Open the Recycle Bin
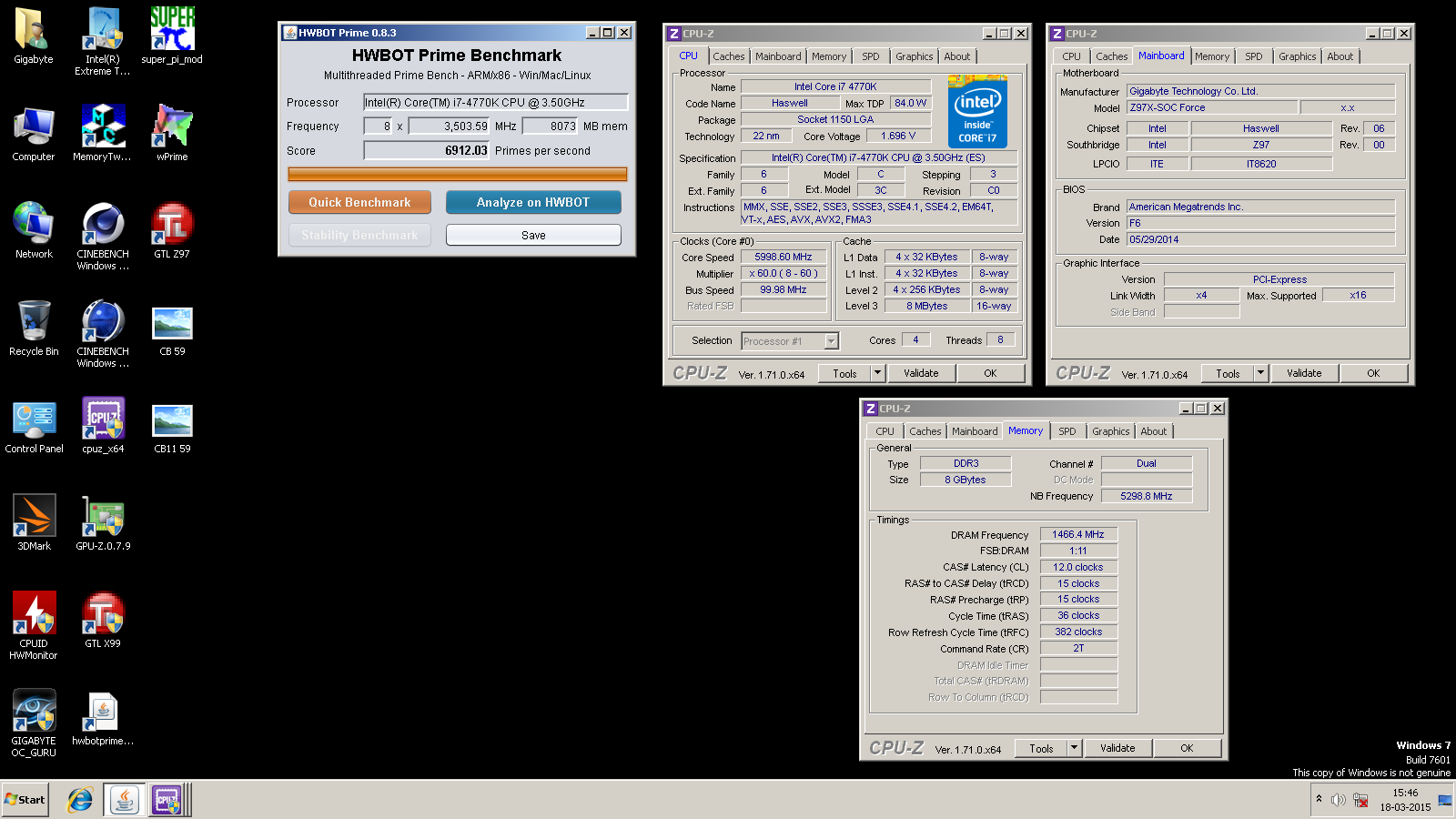Viewport: 1456px width, 819px height. pyautogui.click(x=34, y=329)
